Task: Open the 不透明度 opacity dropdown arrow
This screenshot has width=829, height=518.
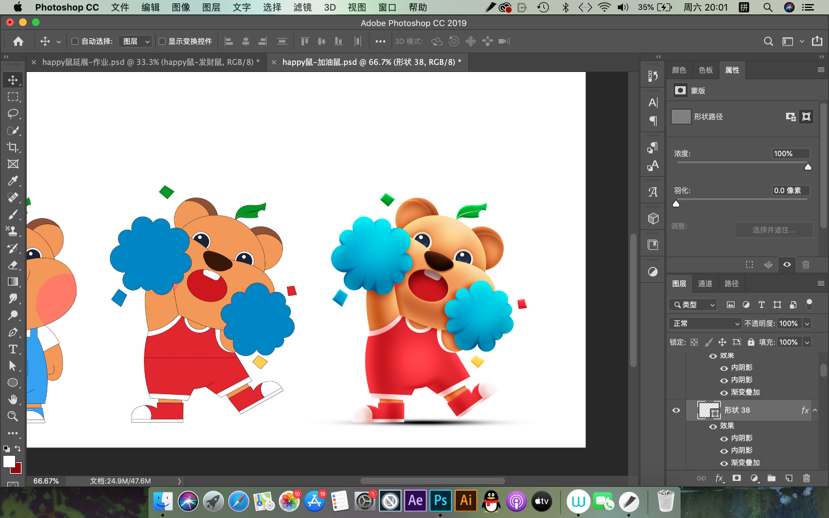Action: (x=807, y=323)
